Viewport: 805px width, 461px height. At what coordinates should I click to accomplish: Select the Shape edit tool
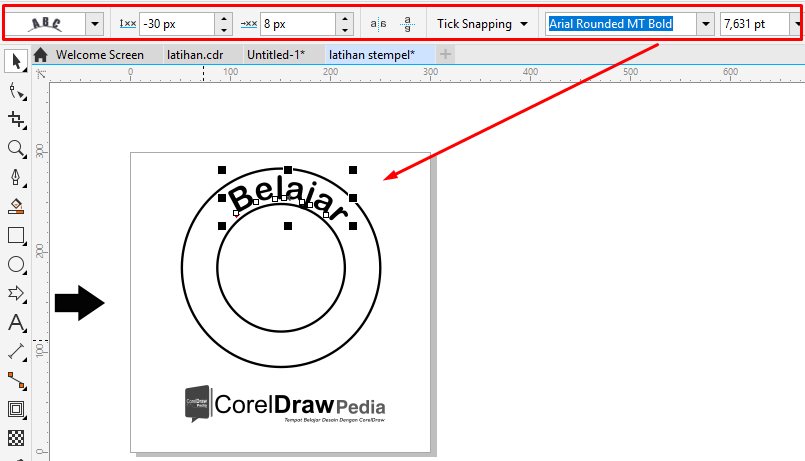tap(16, 91)
